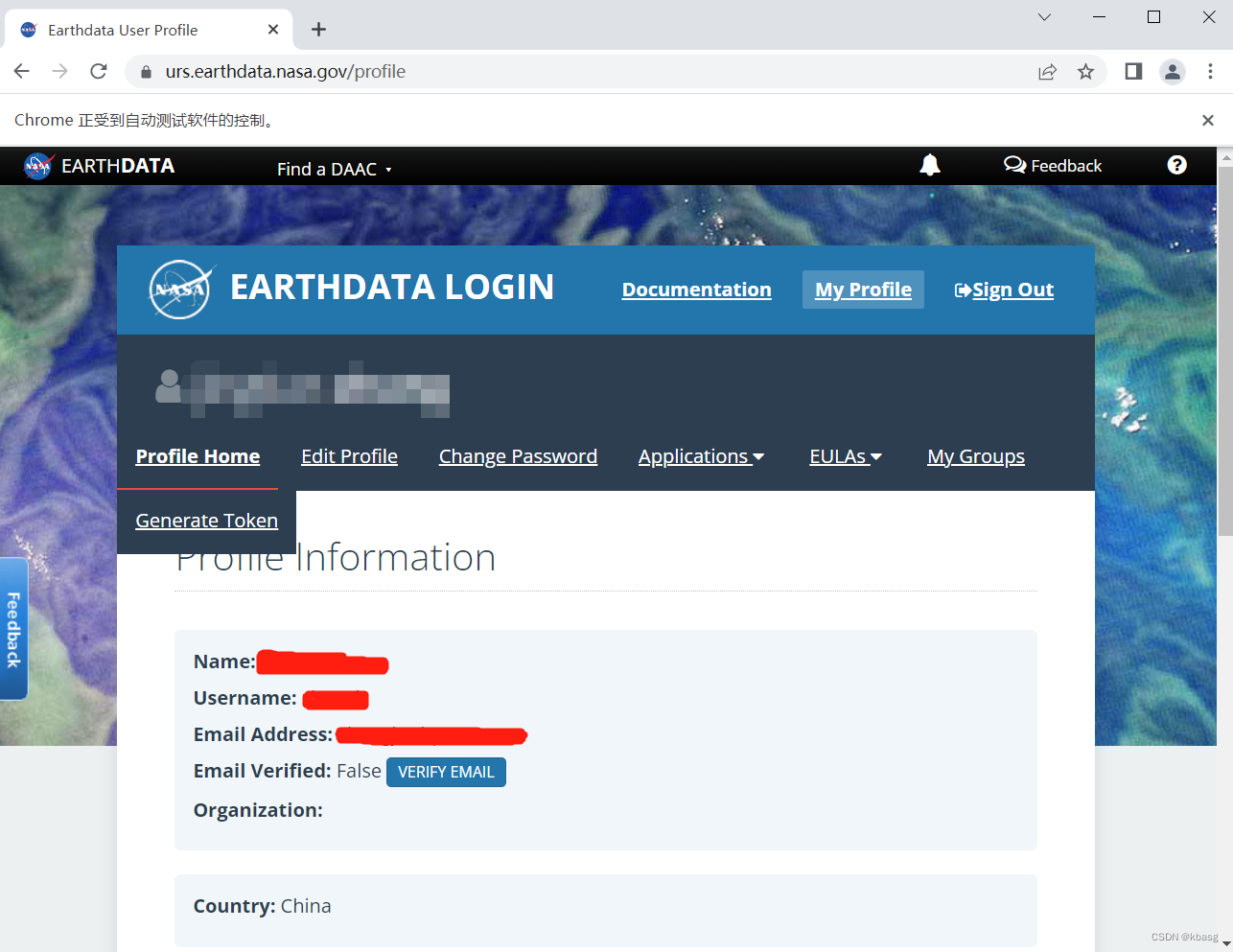Open the Documentation link
Viewport: 1233px width, 952px height.
[x=696, y=290]
